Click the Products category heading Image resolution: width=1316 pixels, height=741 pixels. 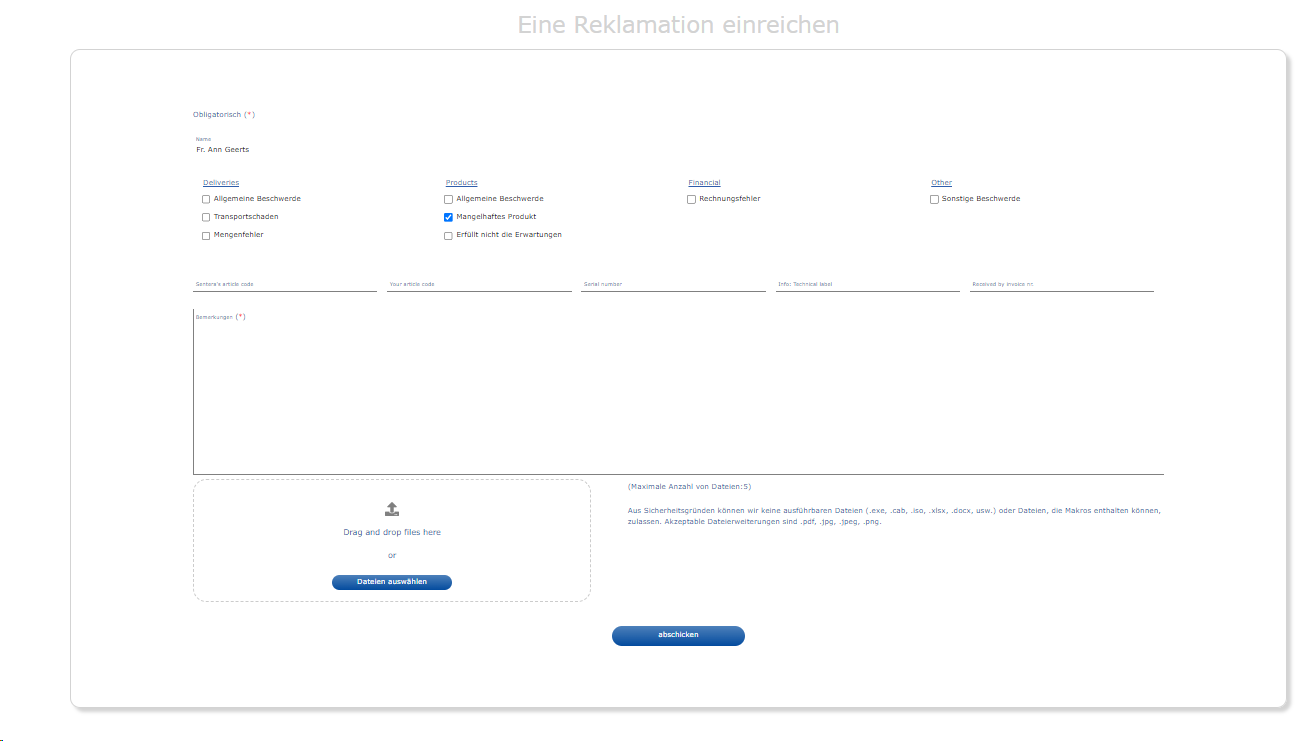click(461, 183)
